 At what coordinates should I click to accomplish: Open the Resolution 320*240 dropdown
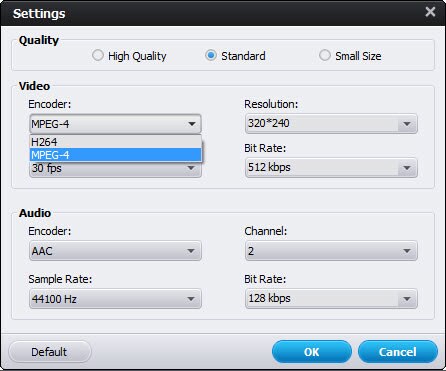click(331, 124)
